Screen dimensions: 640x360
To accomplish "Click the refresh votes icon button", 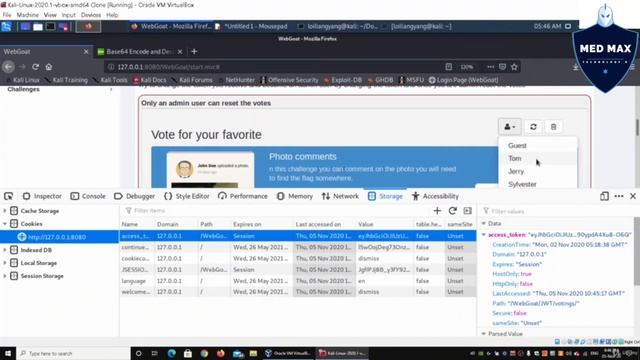I will [x=533, y=127].
